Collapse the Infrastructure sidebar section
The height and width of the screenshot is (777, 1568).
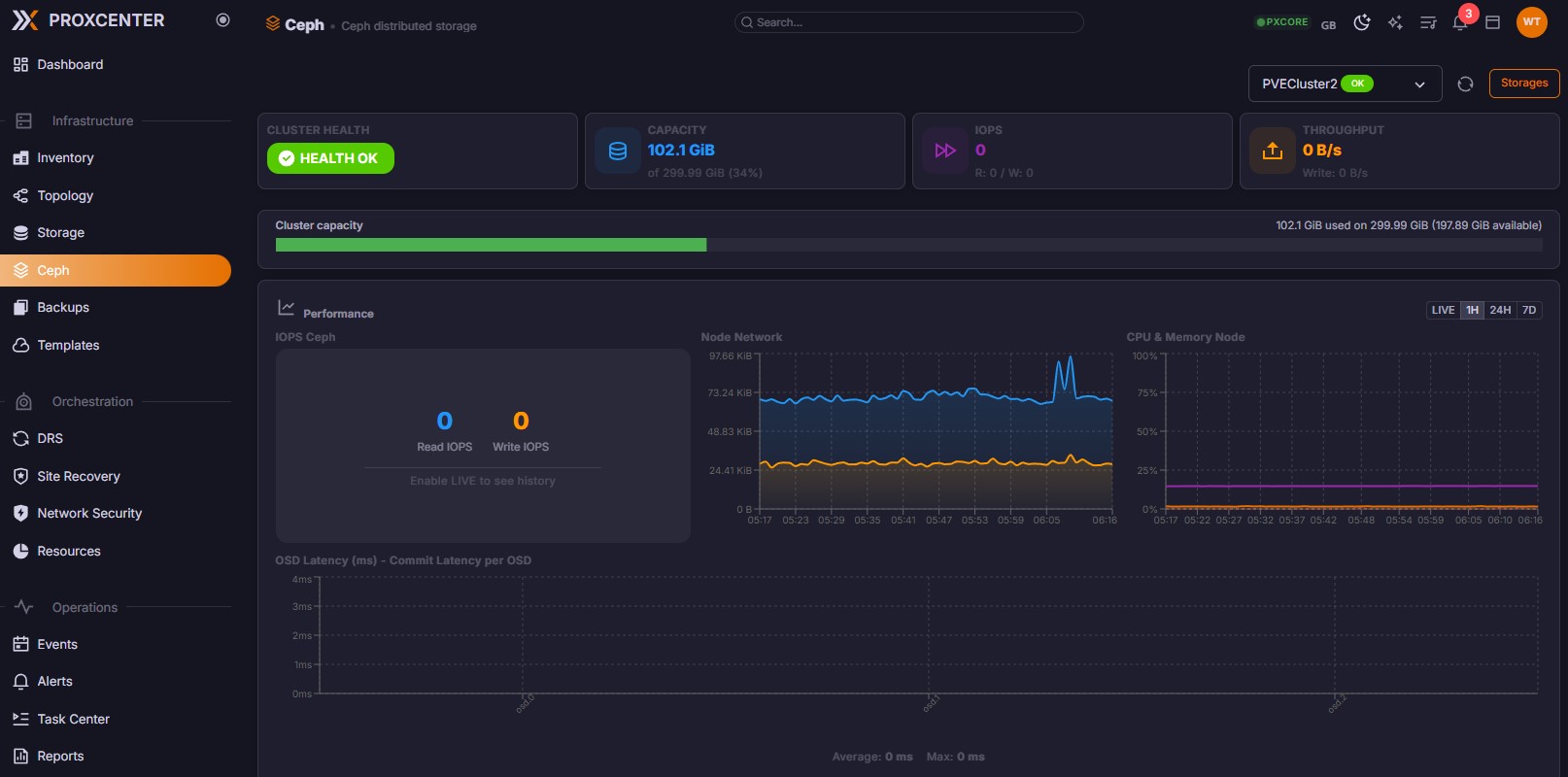tap(92, 121)
